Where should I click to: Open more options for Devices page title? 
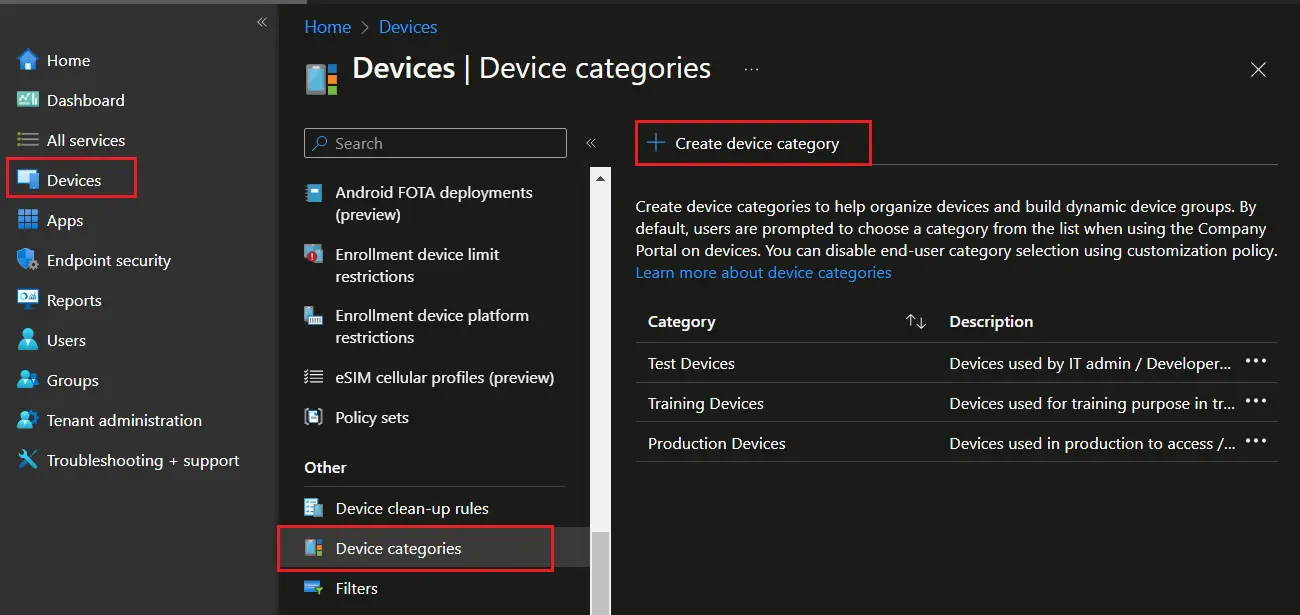pos(751,70)
